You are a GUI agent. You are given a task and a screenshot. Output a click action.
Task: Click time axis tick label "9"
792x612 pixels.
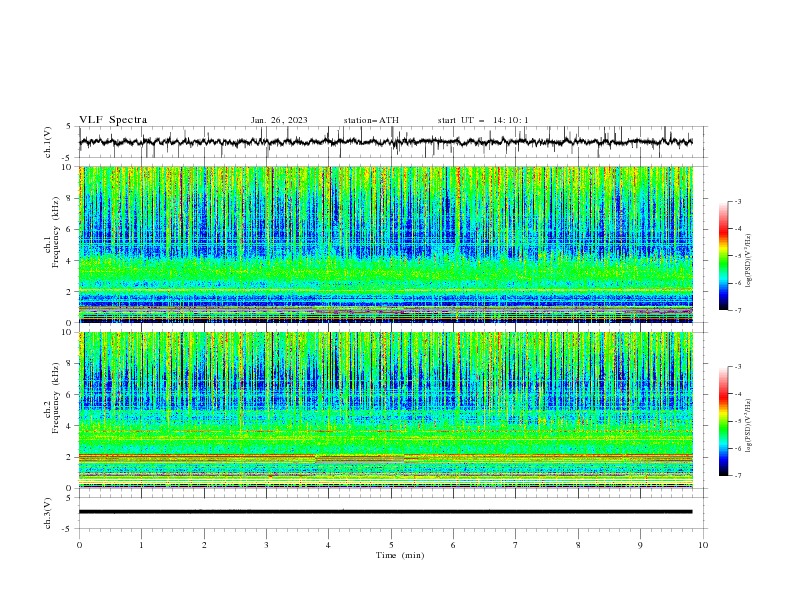click(640, 545)
